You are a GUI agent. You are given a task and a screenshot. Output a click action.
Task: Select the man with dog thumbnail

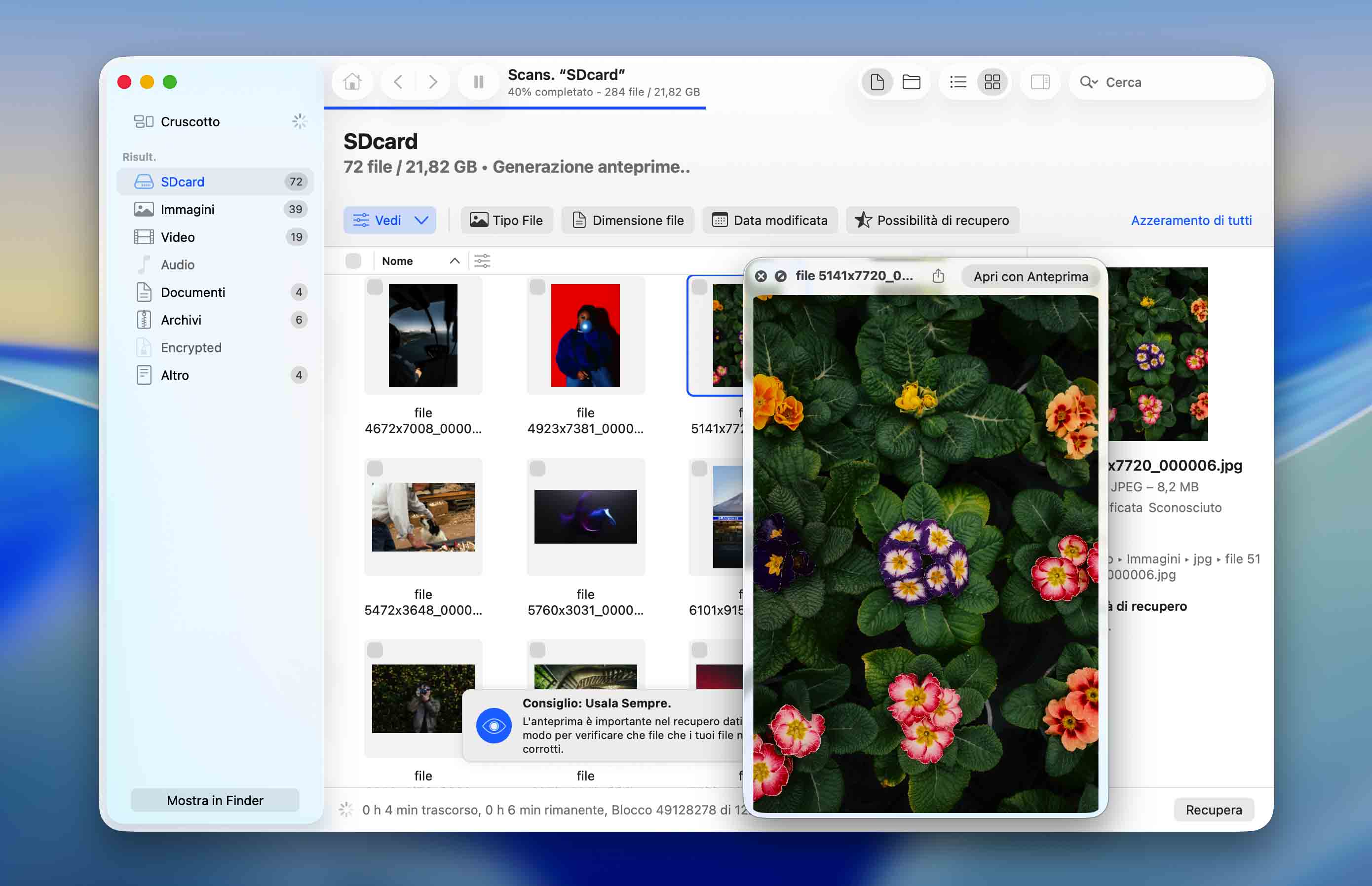point(423,517)
